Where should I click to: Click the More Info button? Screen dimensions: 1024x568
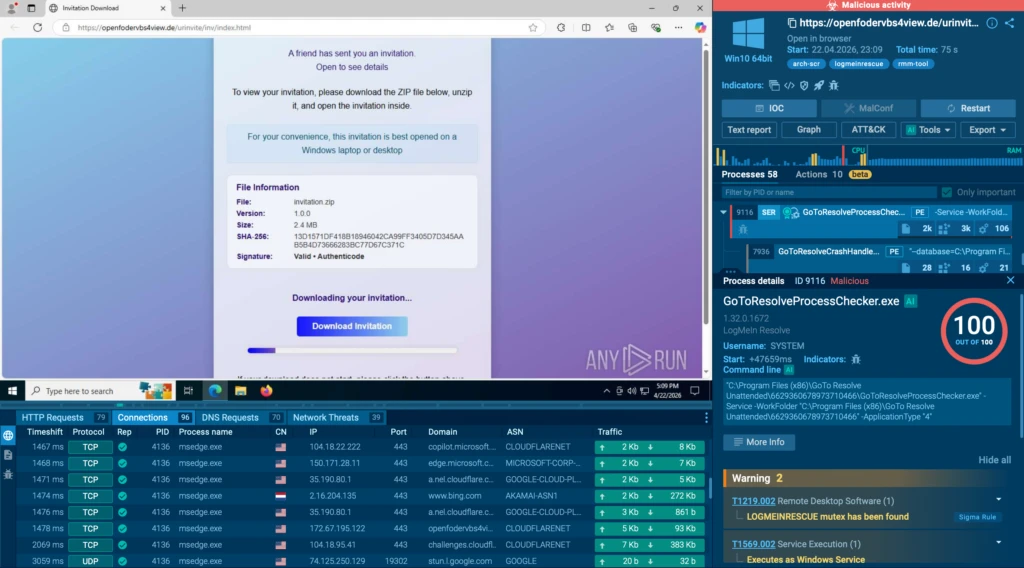point(759,442)
